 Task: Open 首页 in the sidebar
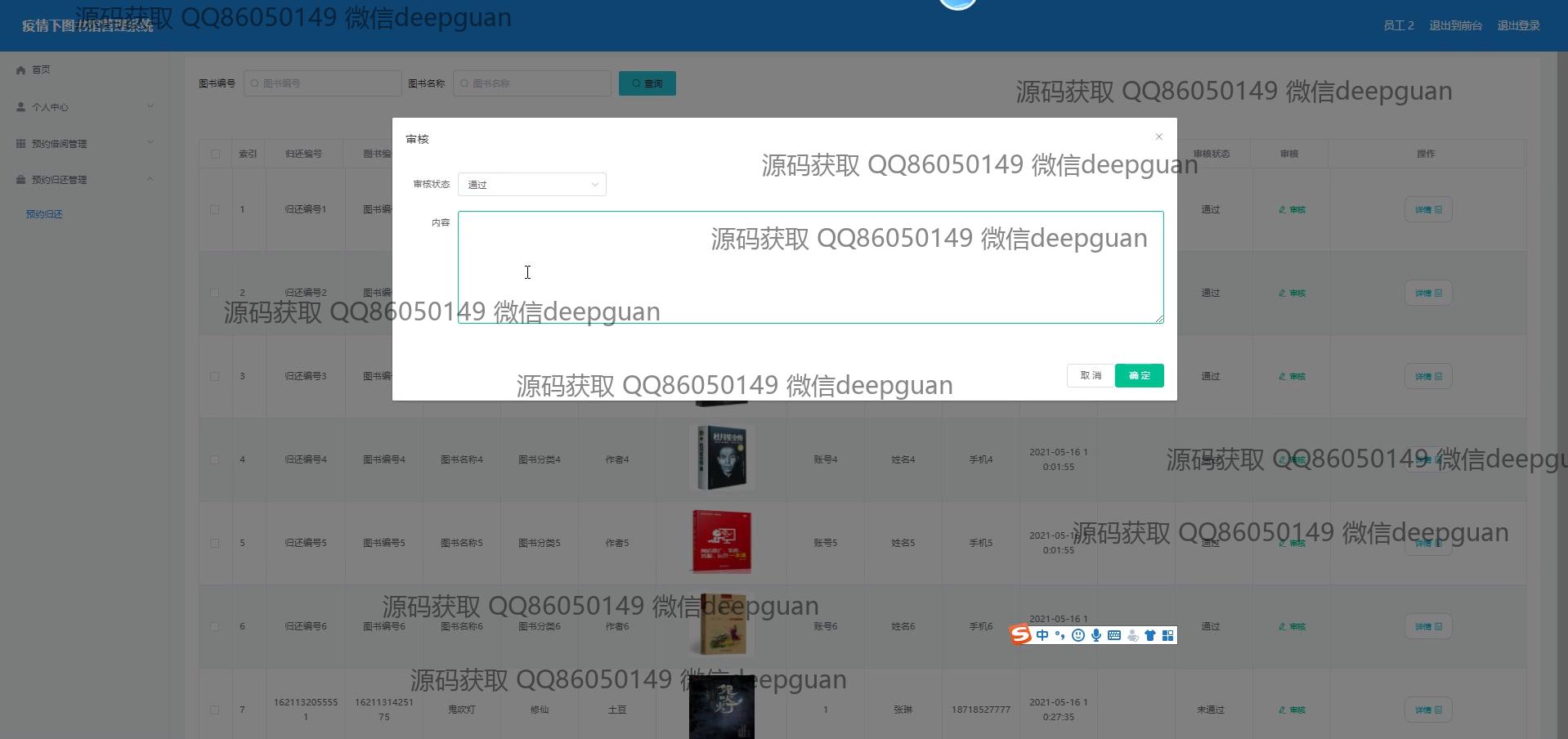pos(41,70)
